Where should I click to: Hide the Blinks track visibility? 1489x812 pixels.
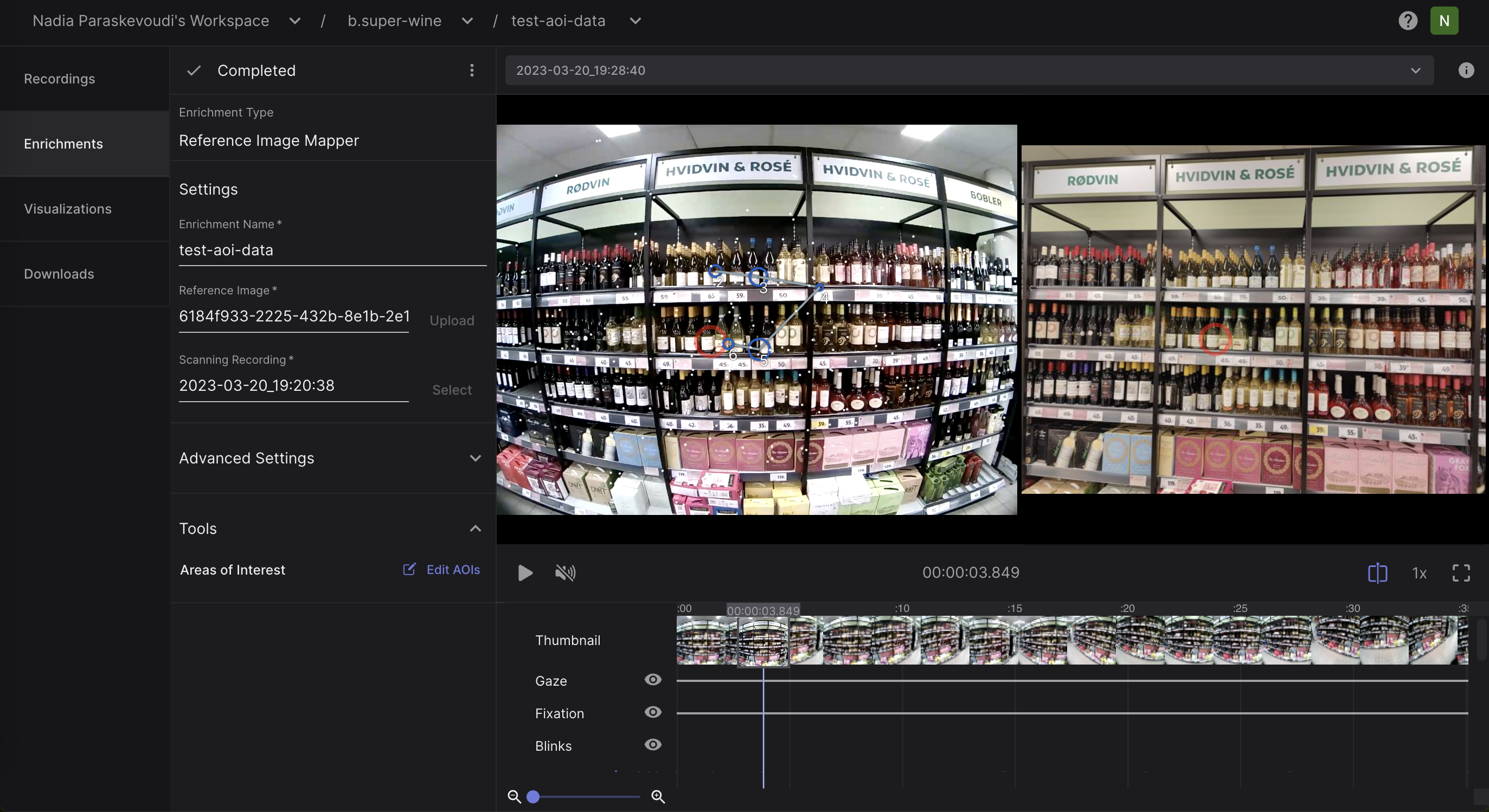coord(653,744)
